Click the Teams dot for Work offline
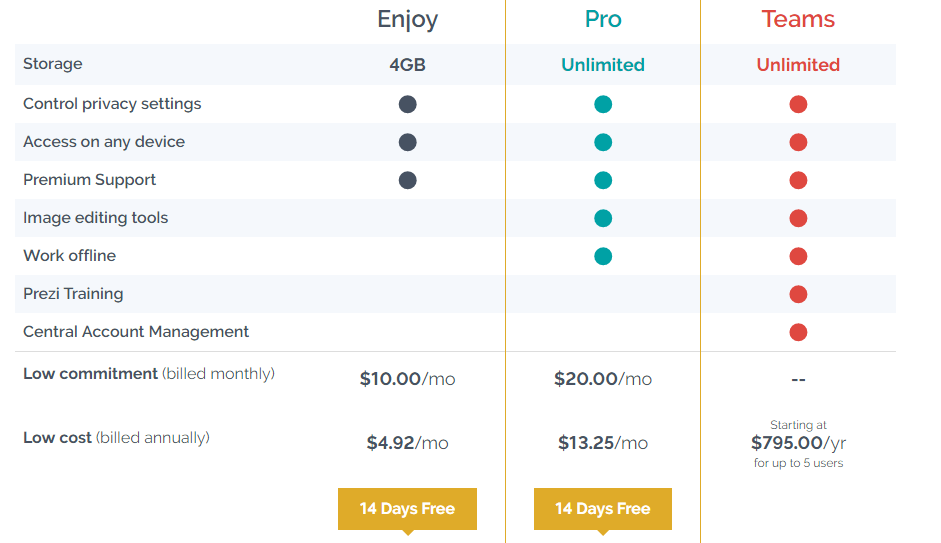The height and width of the screenshot is (543, 941). (x=798, y=256)
